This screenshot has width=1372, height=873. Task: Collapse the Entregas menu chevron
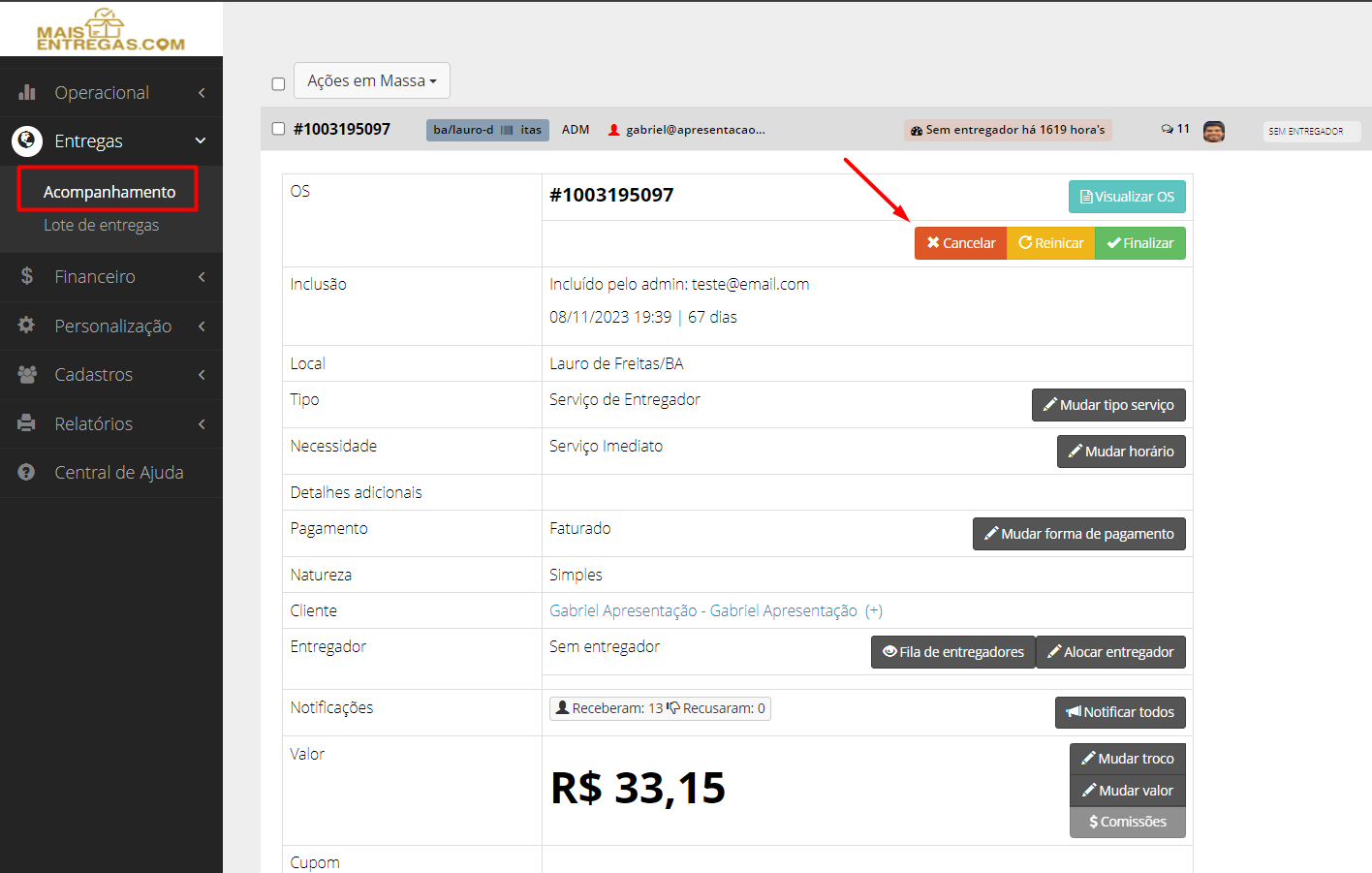coord(201,140)
